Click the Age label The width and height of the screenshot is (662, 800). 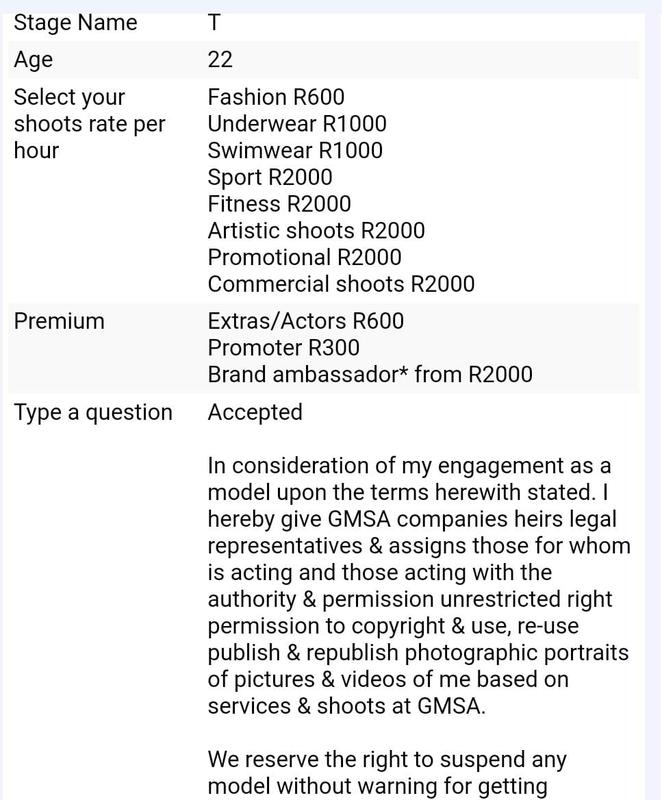[x=33, y=60]
